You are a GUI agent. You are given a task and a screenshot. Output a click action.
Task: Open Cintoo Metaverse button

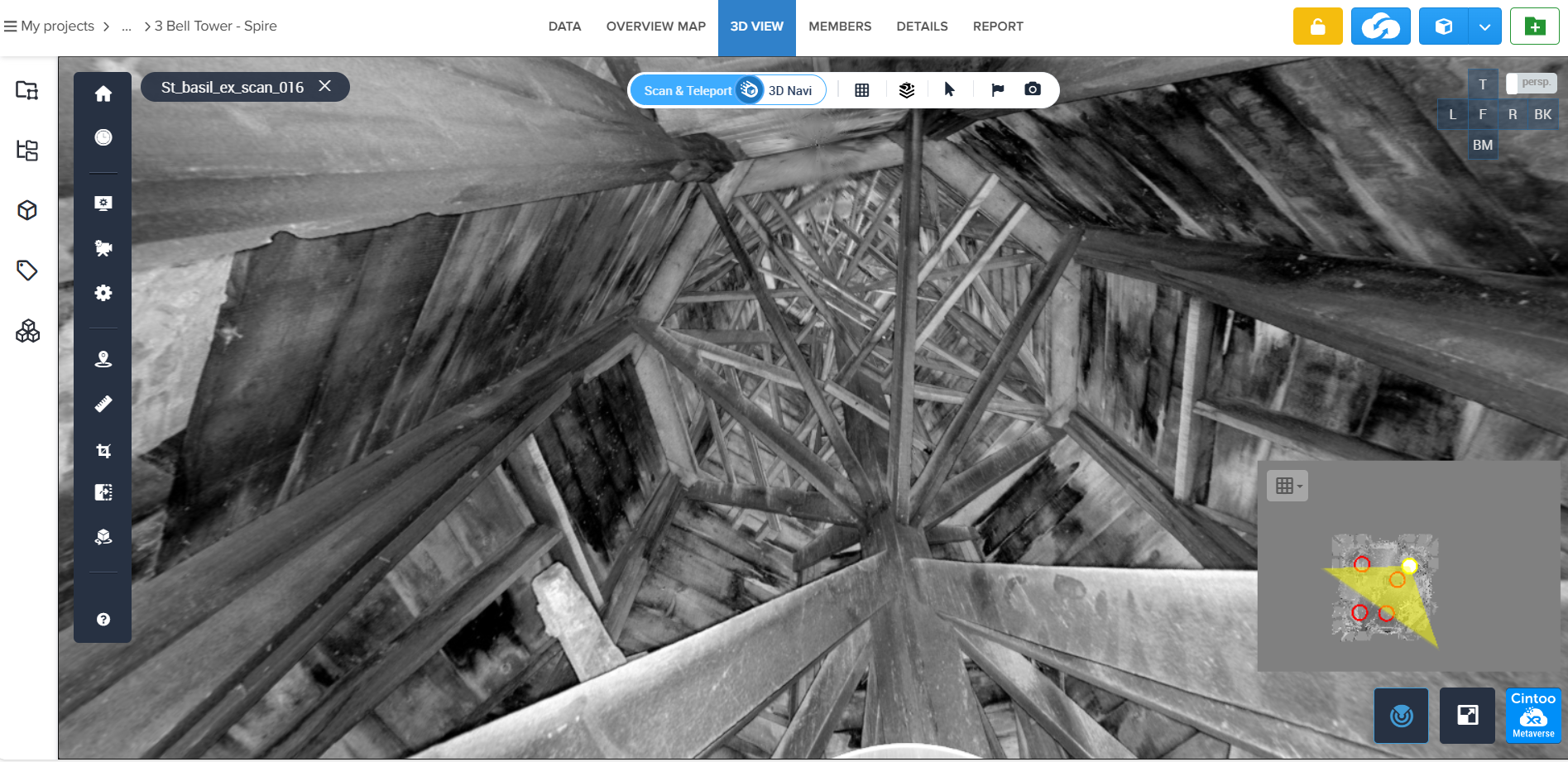[x=1533, y=716]
